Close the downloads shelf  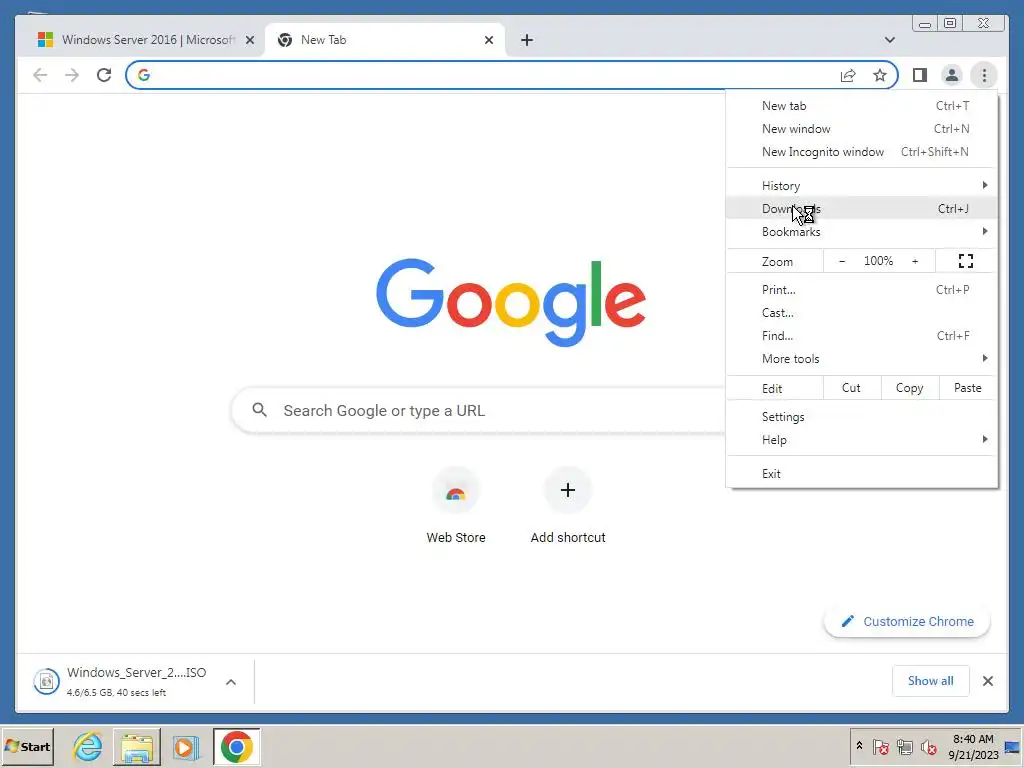tap(987, 681)
